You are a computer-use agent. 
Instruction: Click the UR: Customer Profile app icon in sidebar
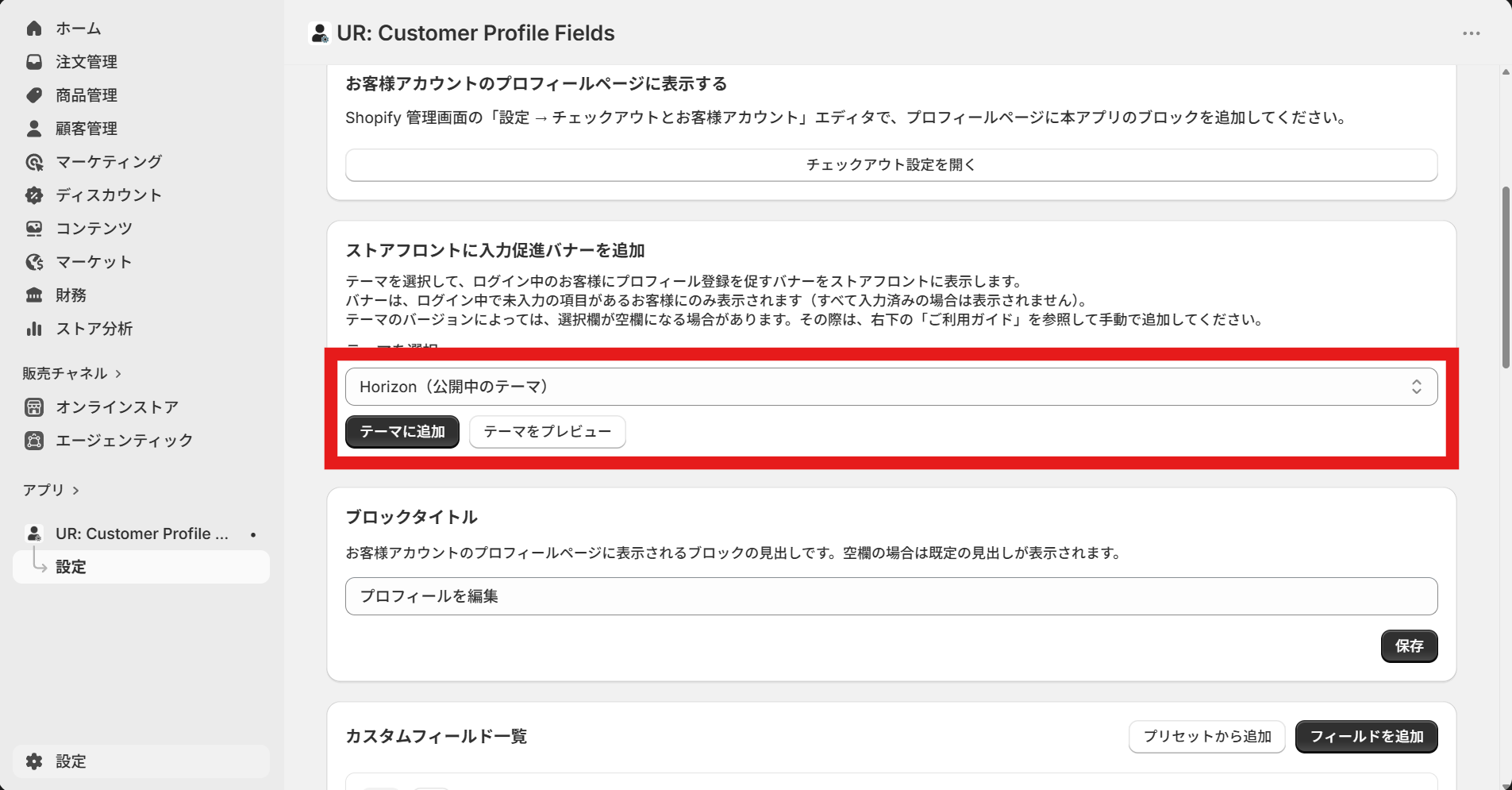(34, 534)
